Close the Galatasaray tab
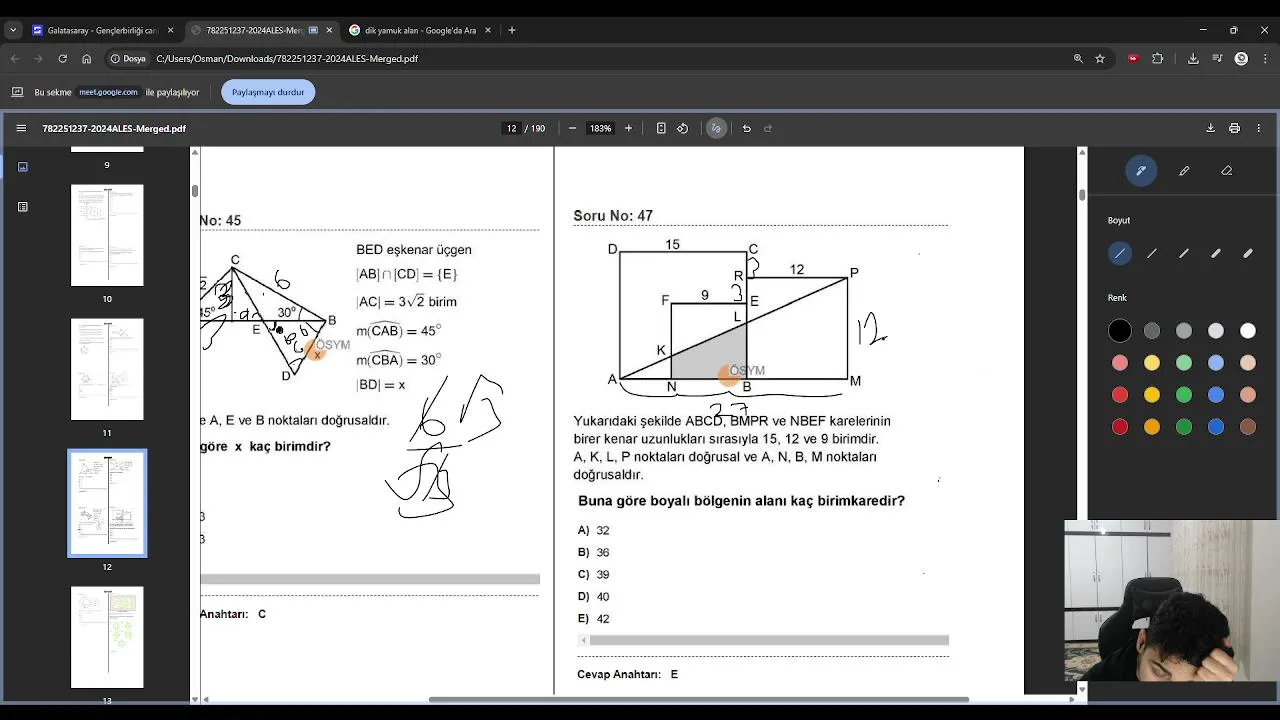This screenshot has width=1280, height=720. [171, 30]
